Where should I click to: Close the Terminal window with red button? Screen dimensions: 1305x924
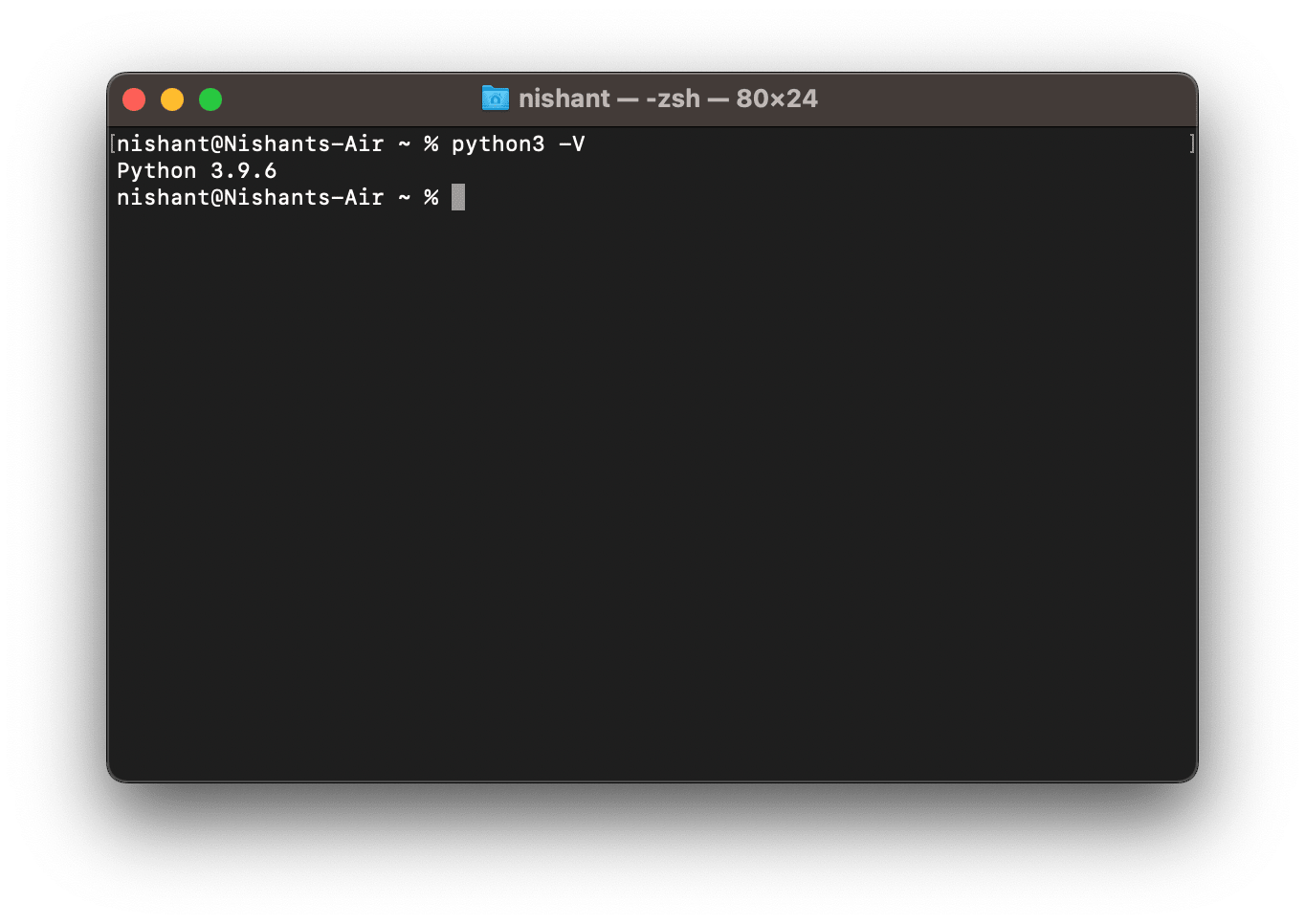click(x=134, y=99)
